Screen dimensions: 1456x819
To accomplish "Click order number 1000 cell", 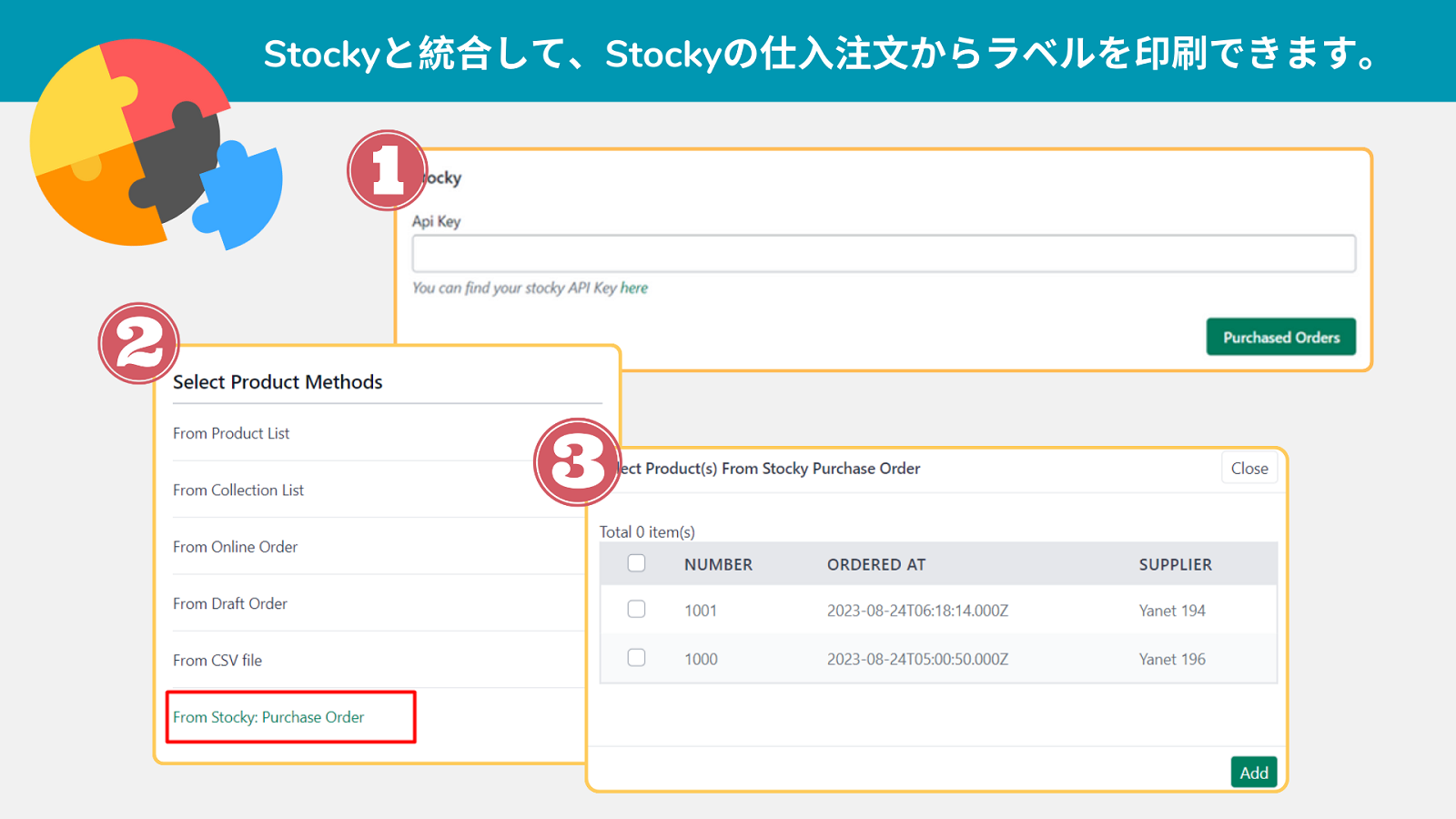I will tap(701, 659).
